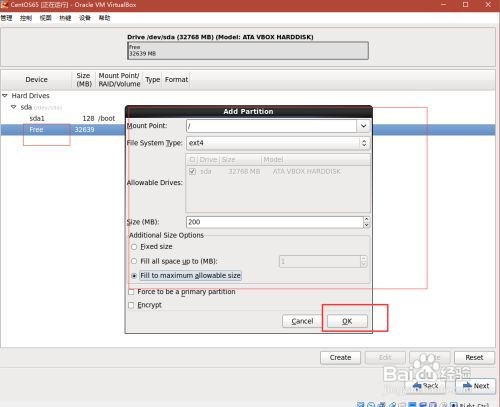Viewport: 500px width, 407px height.
Task: Confirm Add Partition with OK
Action: 347,321
